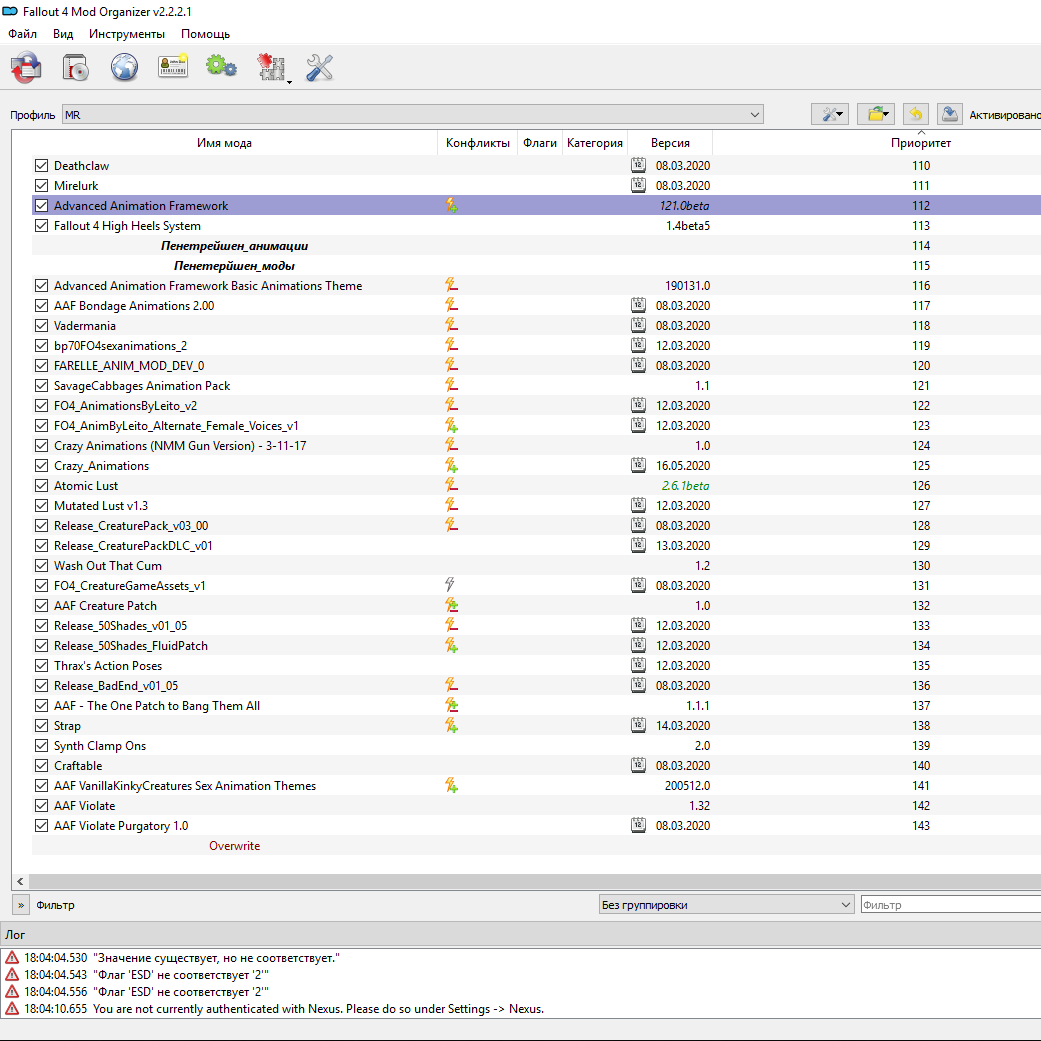Click calendar icon in Craftable row

(638, 765)
